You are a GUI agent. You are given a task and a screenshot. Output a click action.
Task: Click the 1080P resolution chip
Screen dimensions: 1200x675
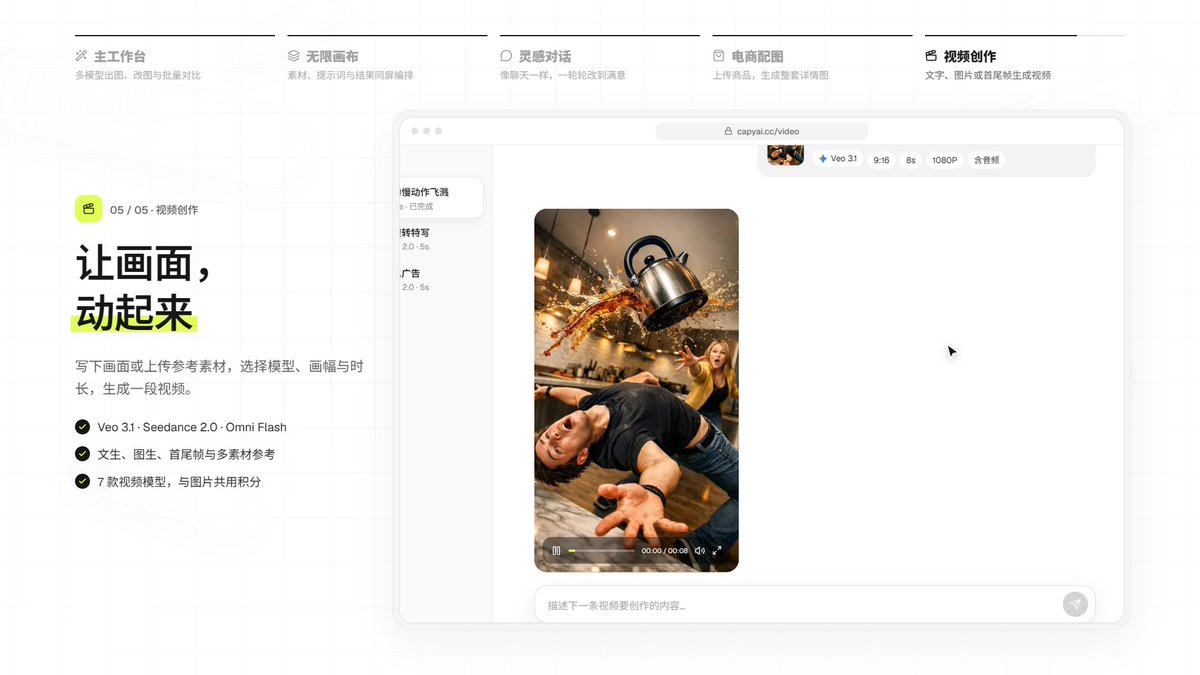pyautogui.click(x=945, y=160)
